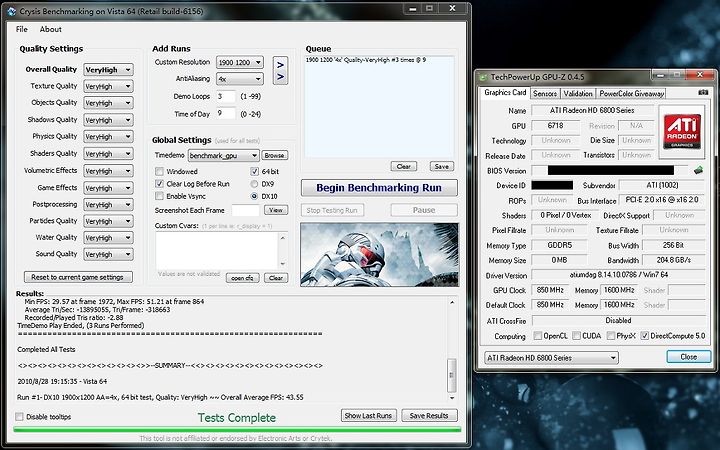This screenshot has height=450, width=720.
Task: Toggle the 64 bit checkbox
Action: coord(254,171)
